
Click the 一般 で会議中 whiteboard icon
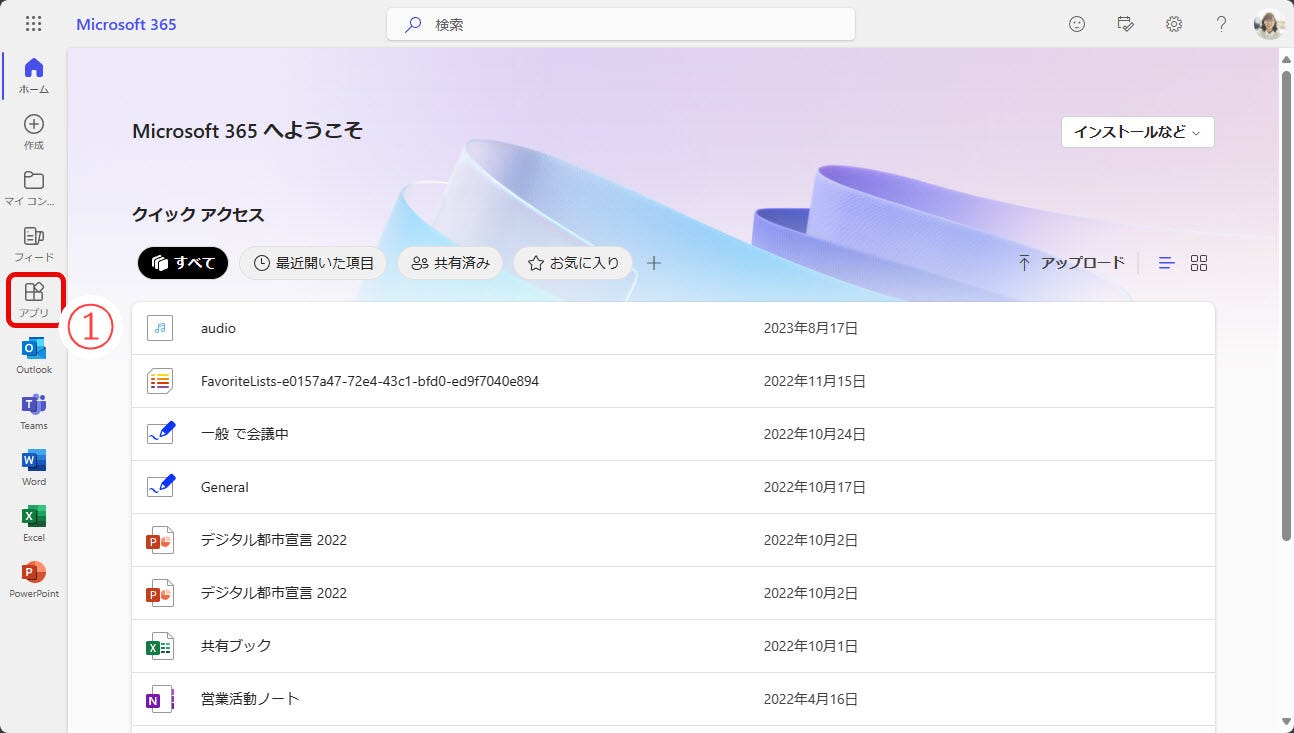(160, 434)
